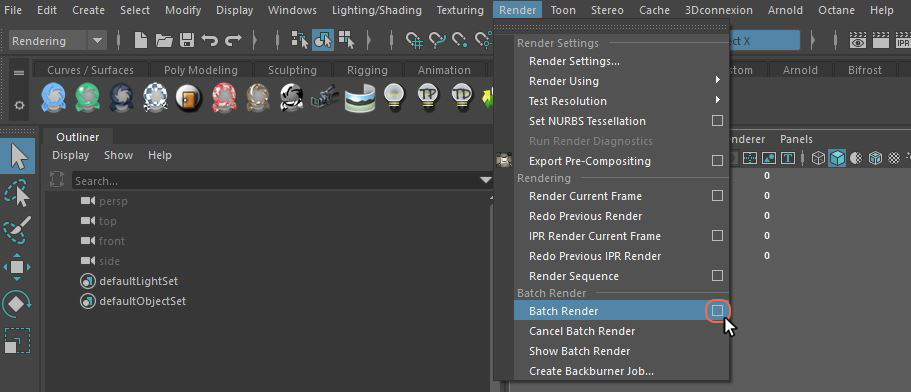Open Render Current Frame options box
Screen dimensions: 911x392
(718, 196)
